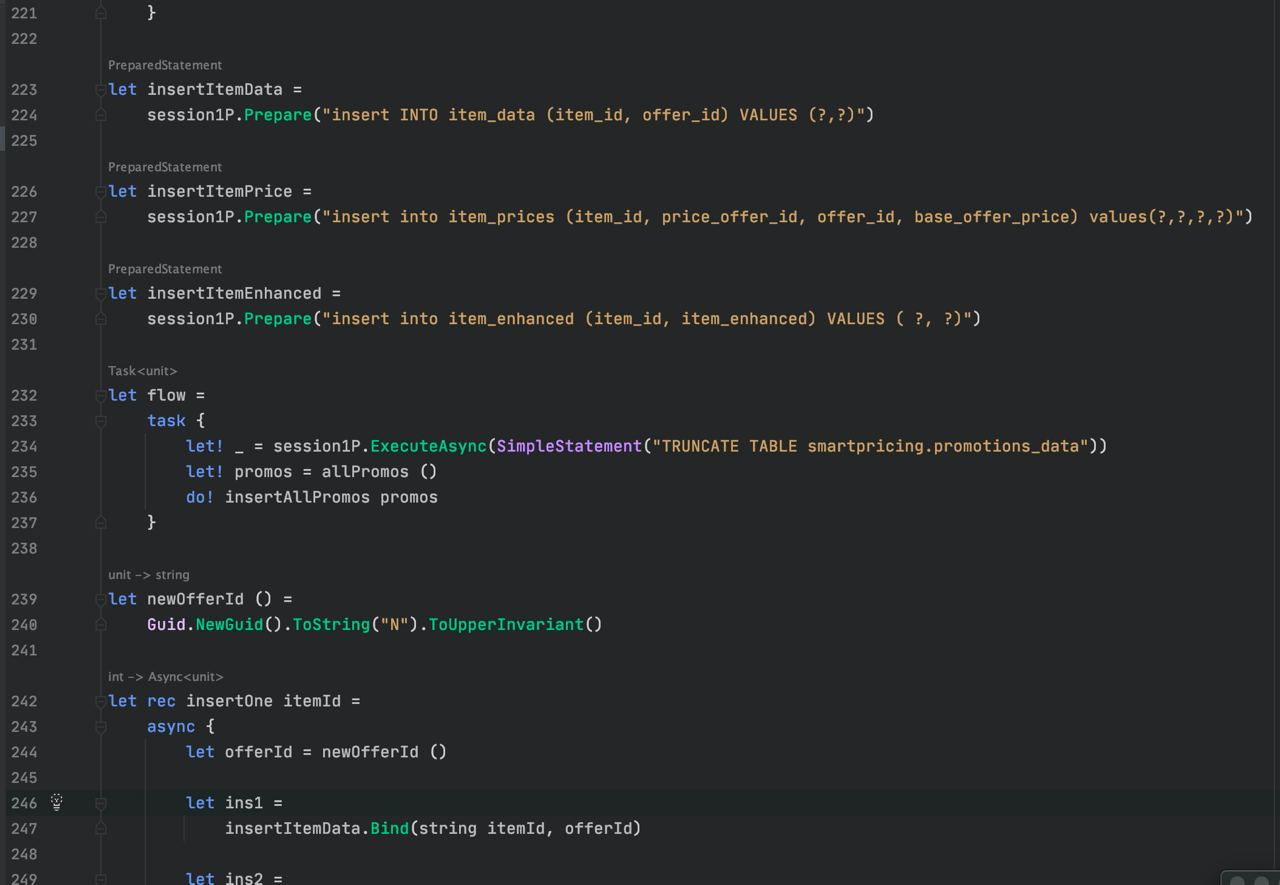Click the NewGuid method call
This screenshot has width=1280, height=885.
(x=229, y=625)
